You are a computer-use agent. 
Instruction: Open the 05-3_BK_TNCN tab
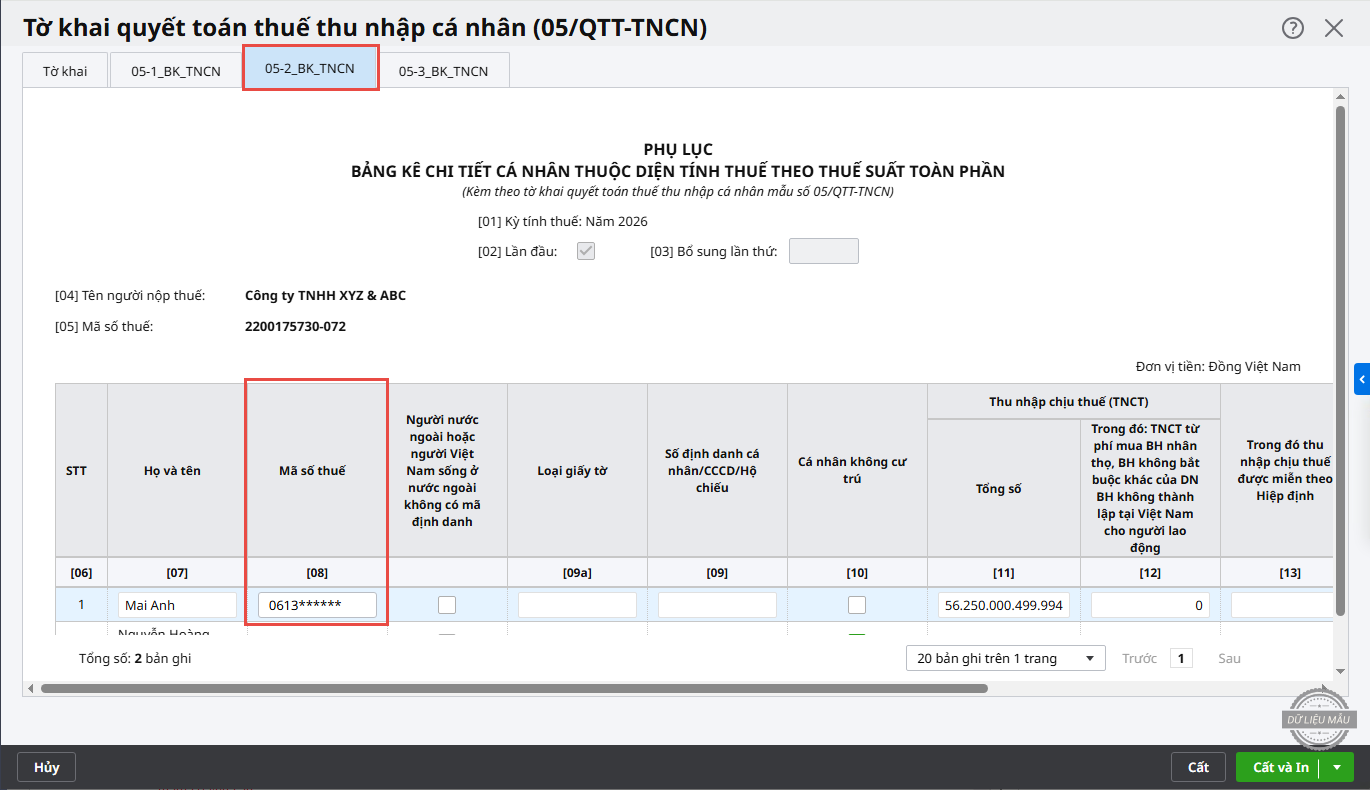[x=443, y=71]
